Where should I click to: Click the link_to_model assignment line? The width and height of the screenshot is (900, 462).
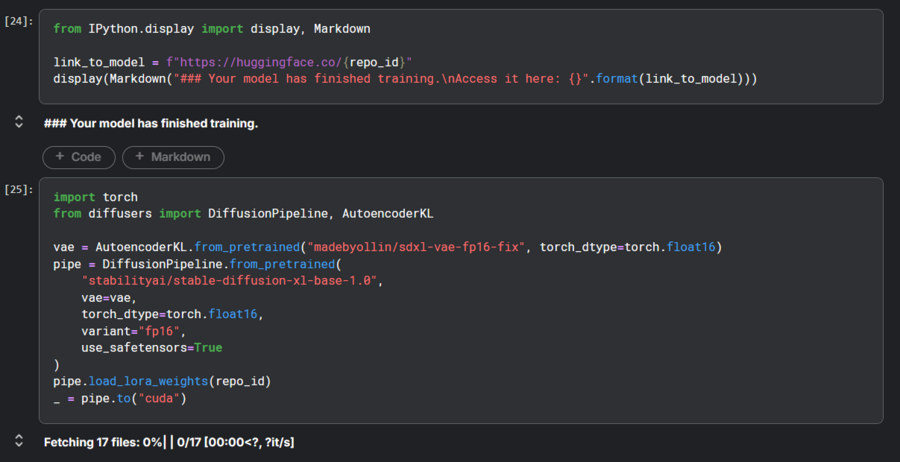point(233,62)
